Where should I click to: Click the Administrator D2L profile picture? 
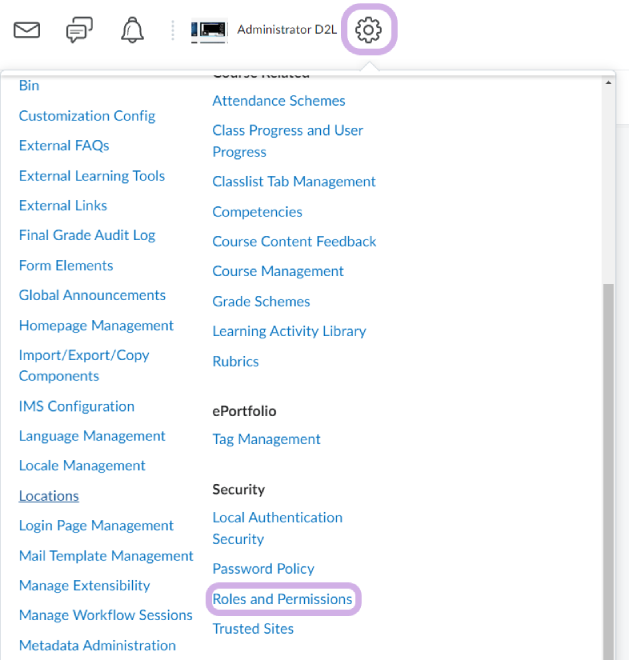209,31
